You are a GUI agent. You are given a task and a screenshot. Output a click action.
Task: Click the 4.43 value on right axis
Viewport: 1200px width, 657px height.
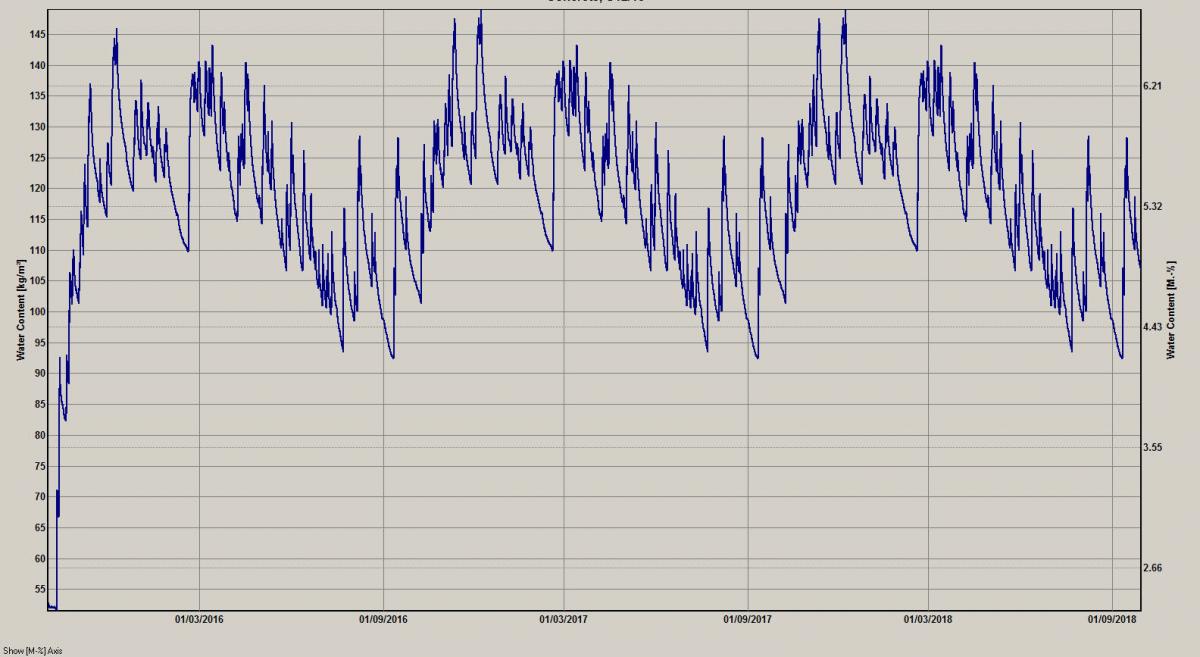(1152, 327)
